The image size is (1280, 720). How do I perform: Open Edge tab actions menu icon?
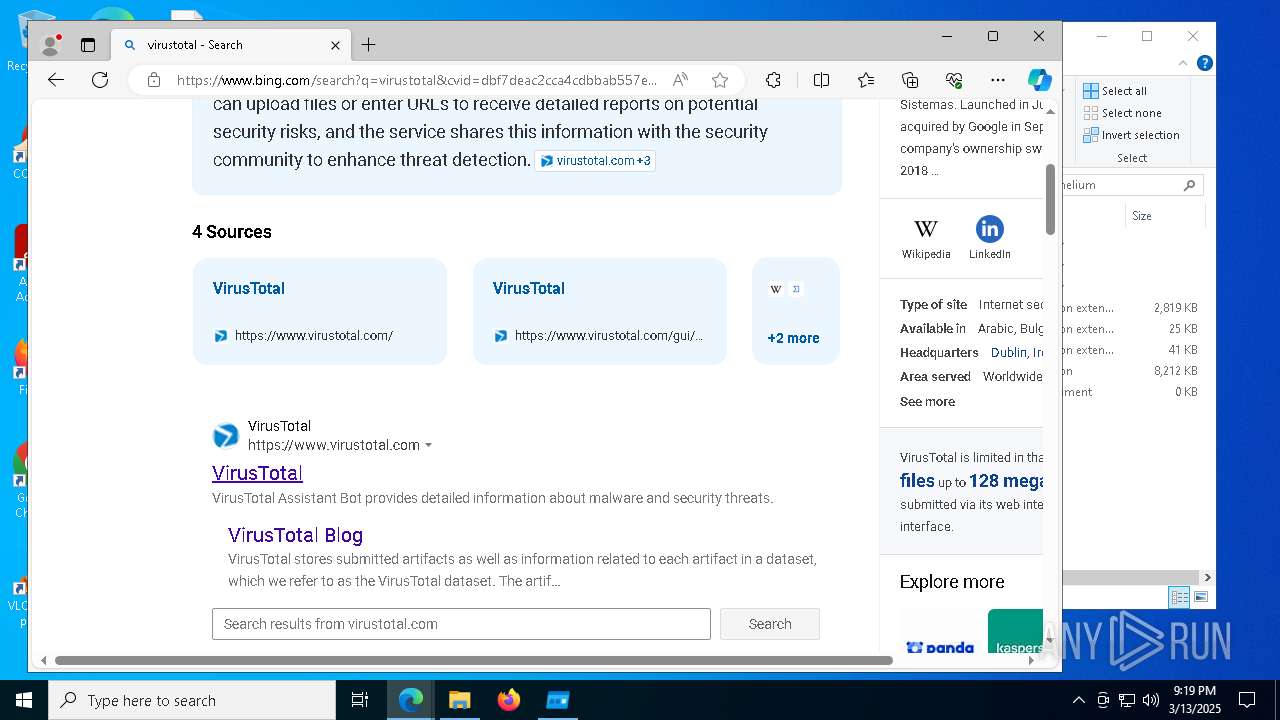88,45
